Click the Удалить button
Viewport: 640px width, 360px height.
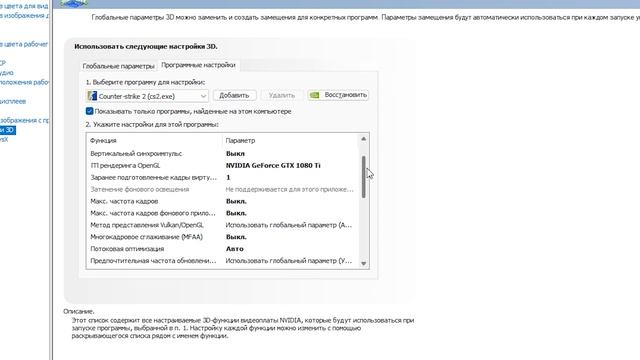tap(282, 95)
